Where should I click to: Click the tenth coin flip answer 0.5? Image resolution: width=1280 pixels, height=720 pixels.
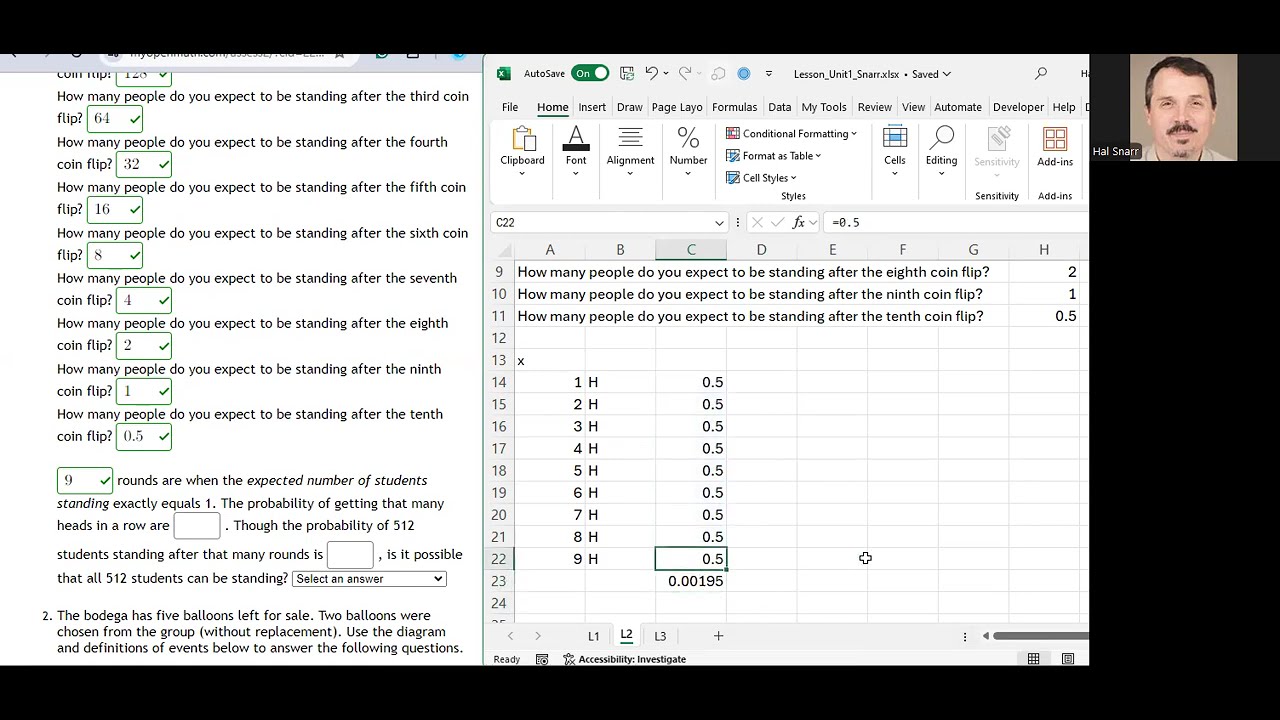coord(144,437)
